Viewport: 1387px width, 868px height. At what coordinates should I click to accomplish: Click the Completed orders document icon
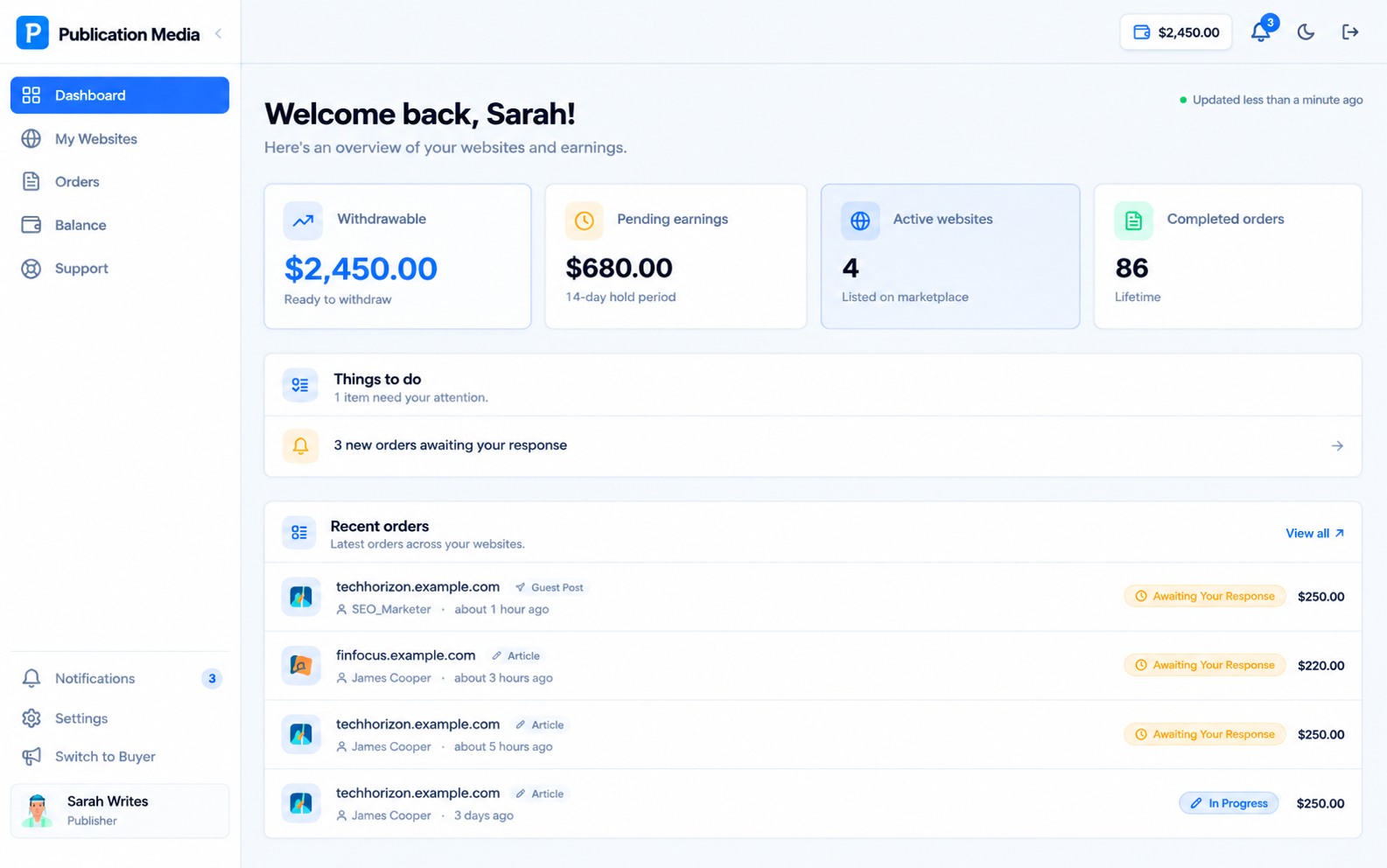[1133, 220]
